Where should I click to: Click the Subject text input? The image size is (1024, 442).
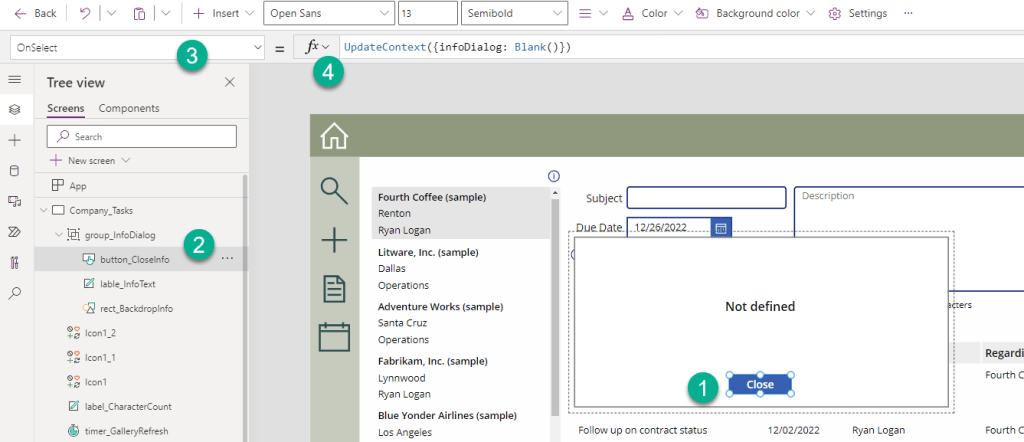tap(707, 198)
